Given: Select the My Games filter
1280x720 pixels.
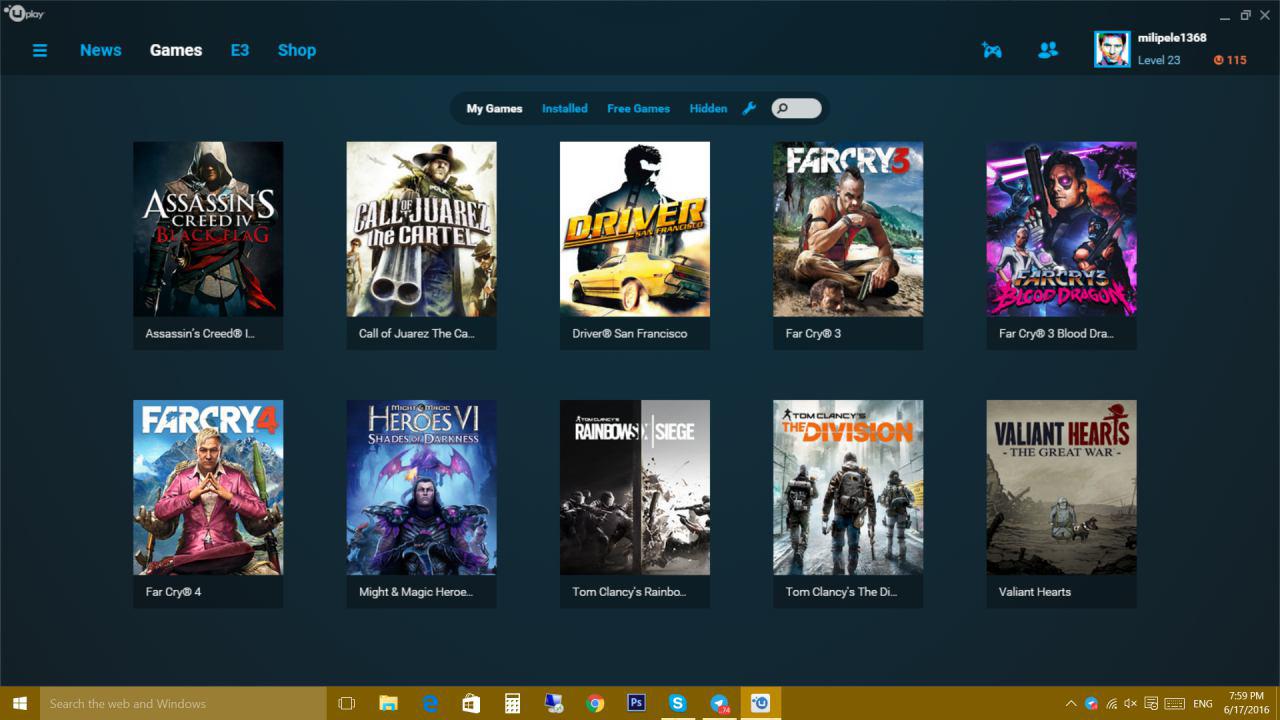Looking at the screenshot, I should point(495,108).
